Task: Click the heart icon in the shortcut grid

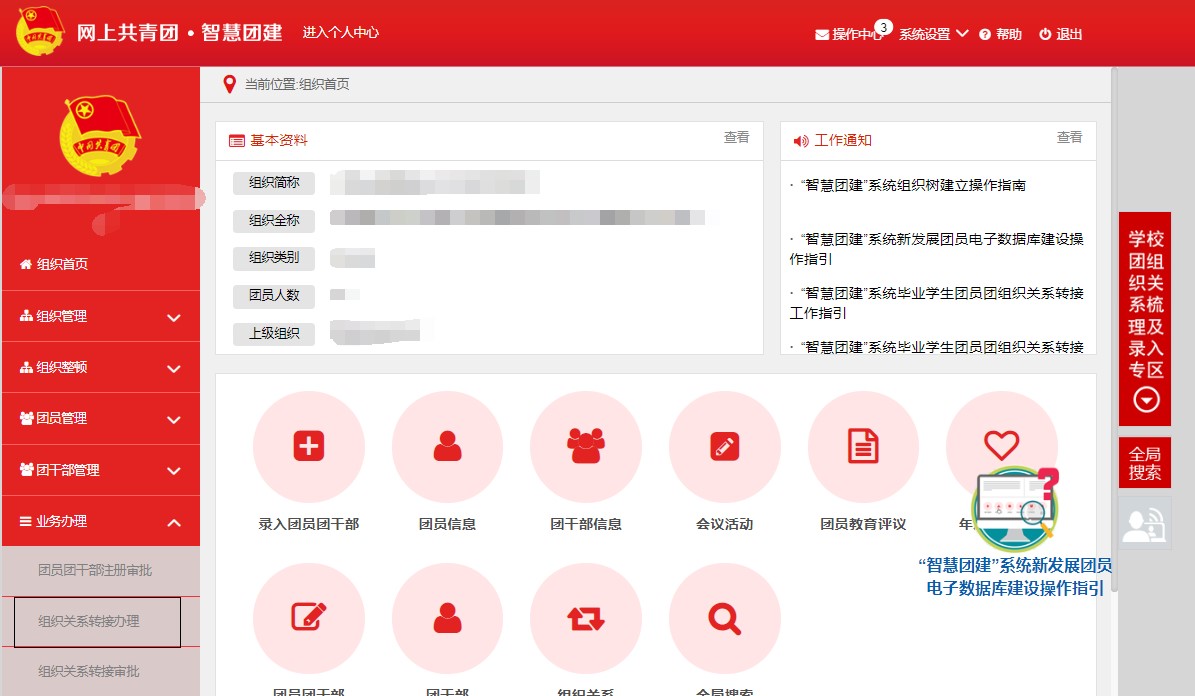Action: pyautogui.click(x=1000, y=444)
